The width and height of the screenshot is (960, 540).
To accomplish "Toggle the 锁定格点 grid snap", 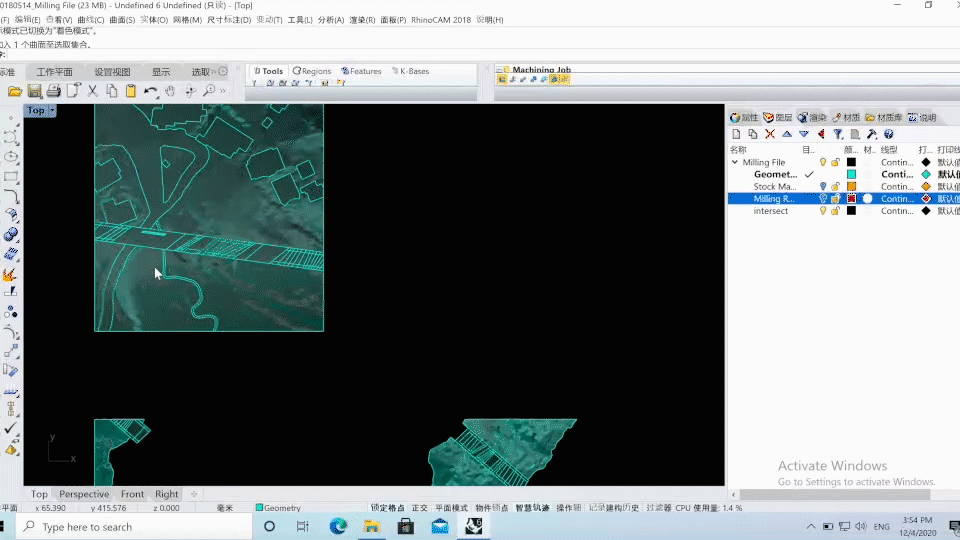I will 388,508.
